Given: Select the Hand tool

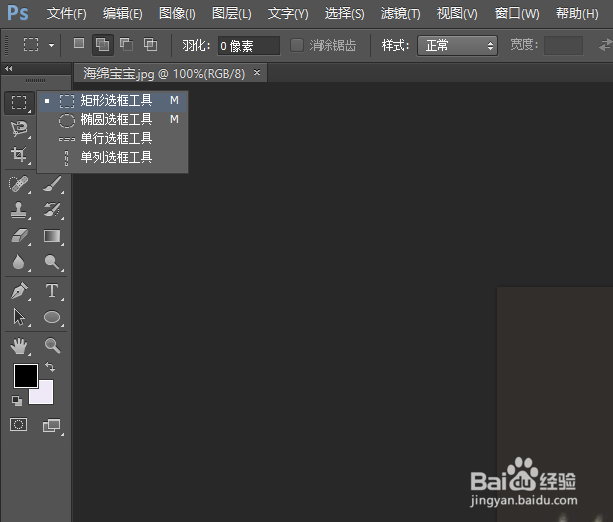Looking at the screenshot, I should [19, 346].
